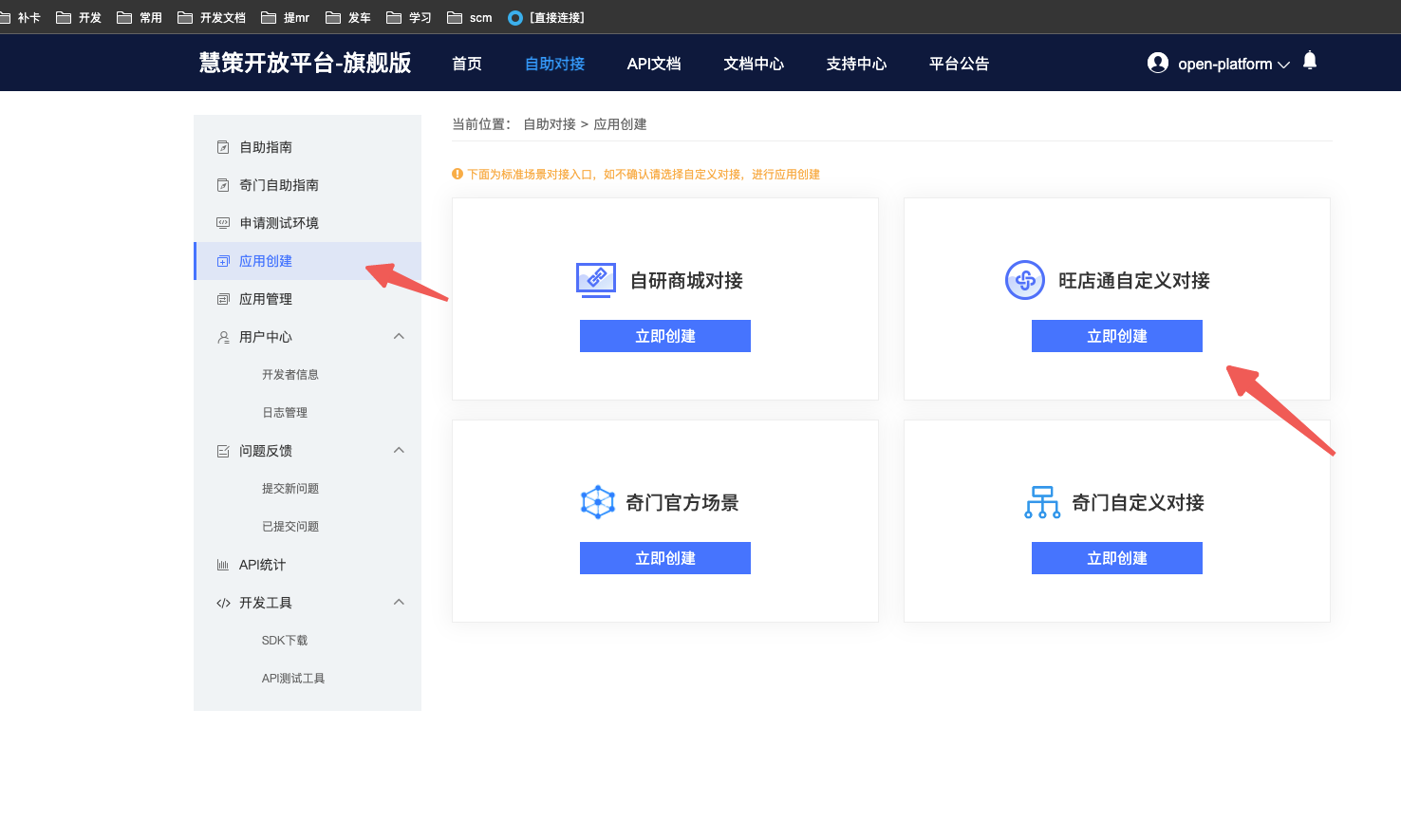Click the 旺店通自定义对接 circular logo icon
Image resolution: width=1401 pixels, height=840 pixels.
[x=1025, y=280]
